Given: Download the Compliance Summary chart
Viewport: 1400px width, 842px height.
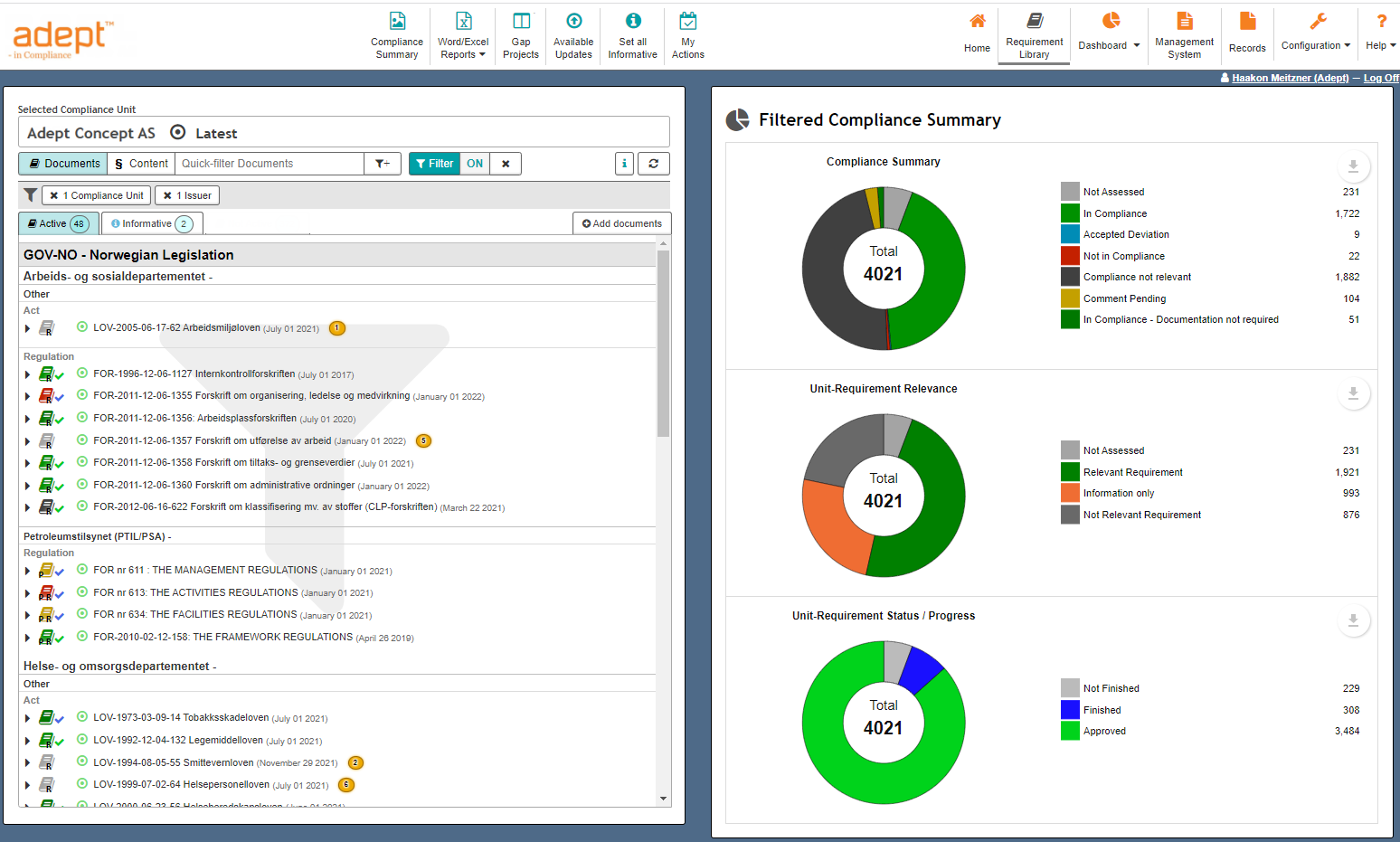Looking at the screenshot, I should [x=1353, y=166].
